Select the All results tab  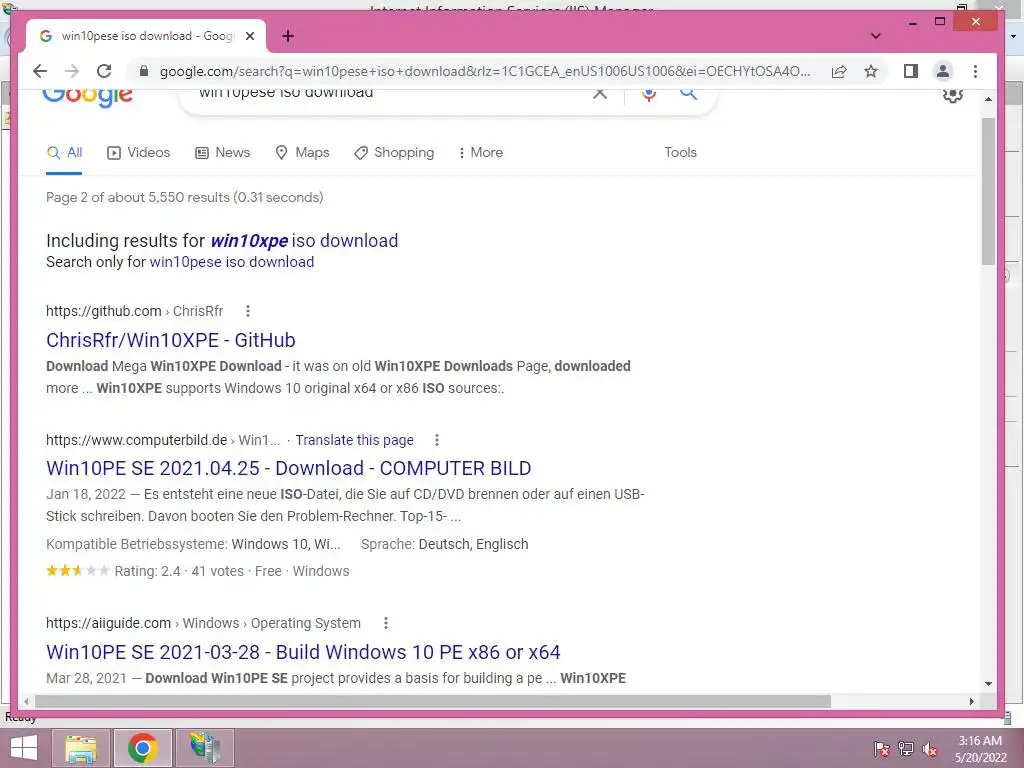[64, 153]
